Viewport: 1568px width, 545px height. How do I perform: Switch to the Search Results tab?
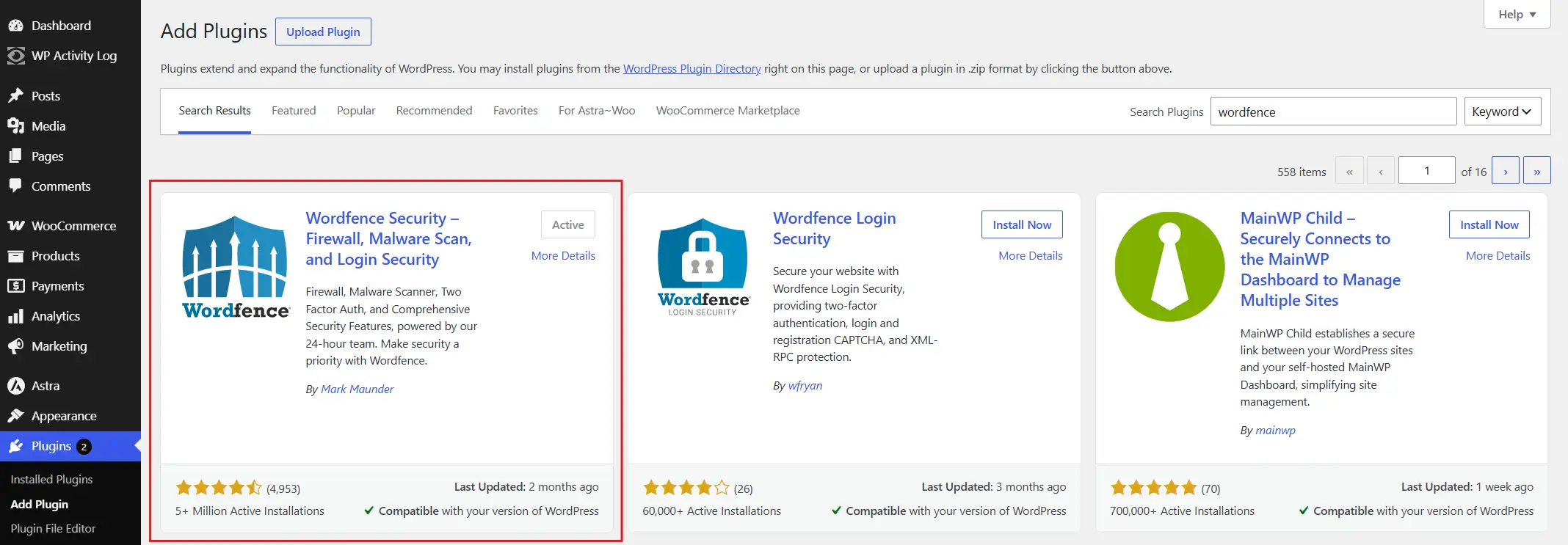(x=214, y=111)
